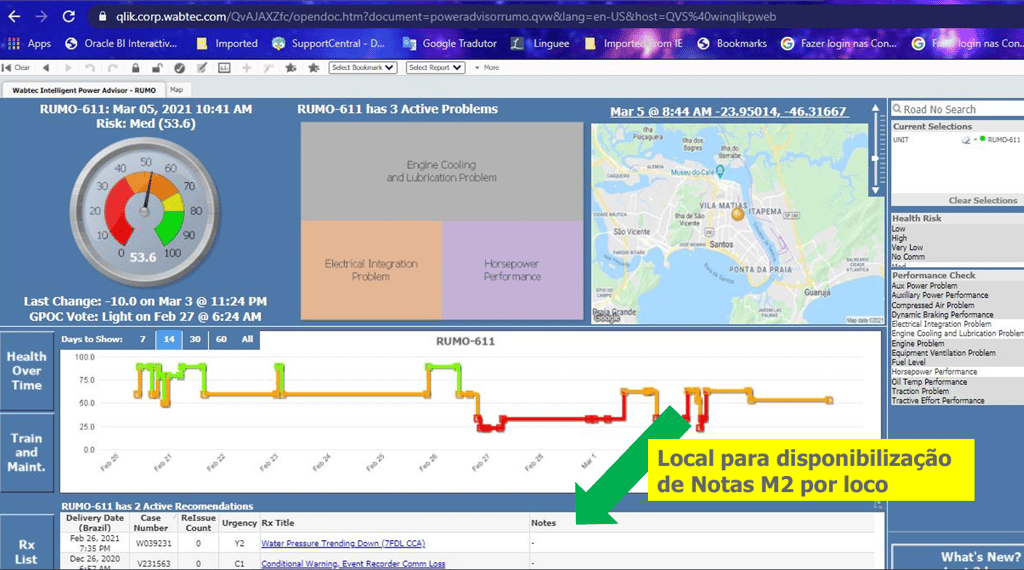Select No Comm in Health Risk list
The width and height of the screenshot is (1024, 570).
908,257
